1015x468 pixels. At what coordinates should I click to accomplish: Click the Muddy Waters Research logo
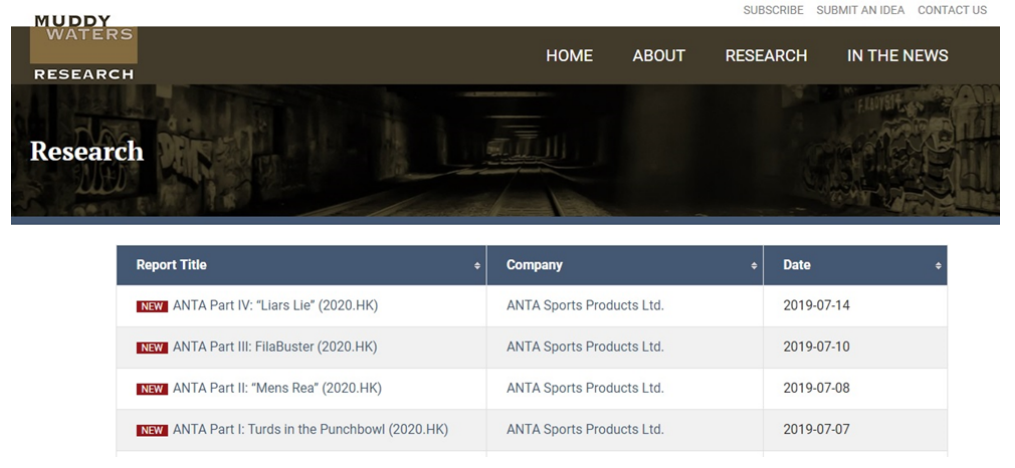84,48
